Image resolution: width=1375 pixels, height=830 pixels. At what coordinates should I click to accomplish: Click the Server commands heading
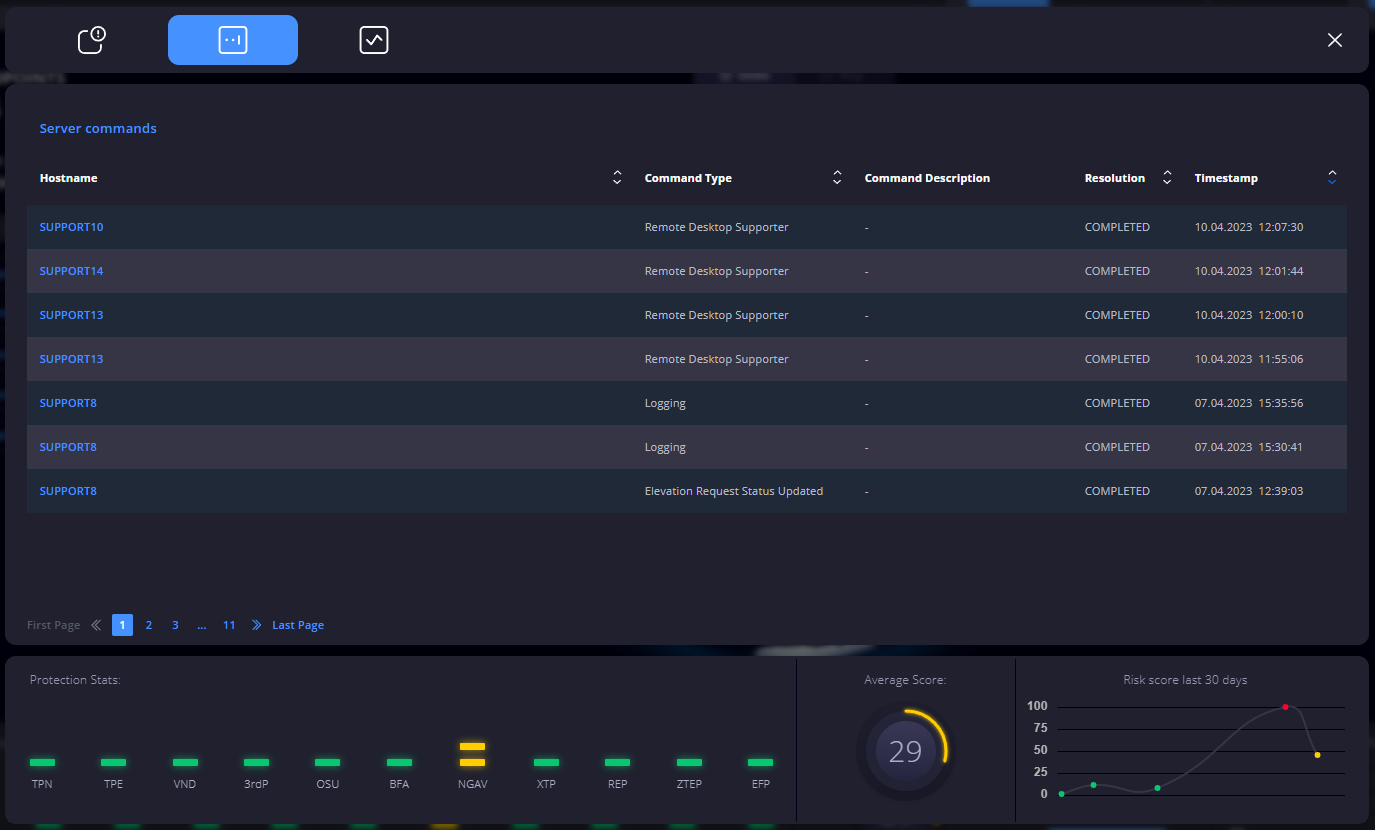click(x=98, y=128)
